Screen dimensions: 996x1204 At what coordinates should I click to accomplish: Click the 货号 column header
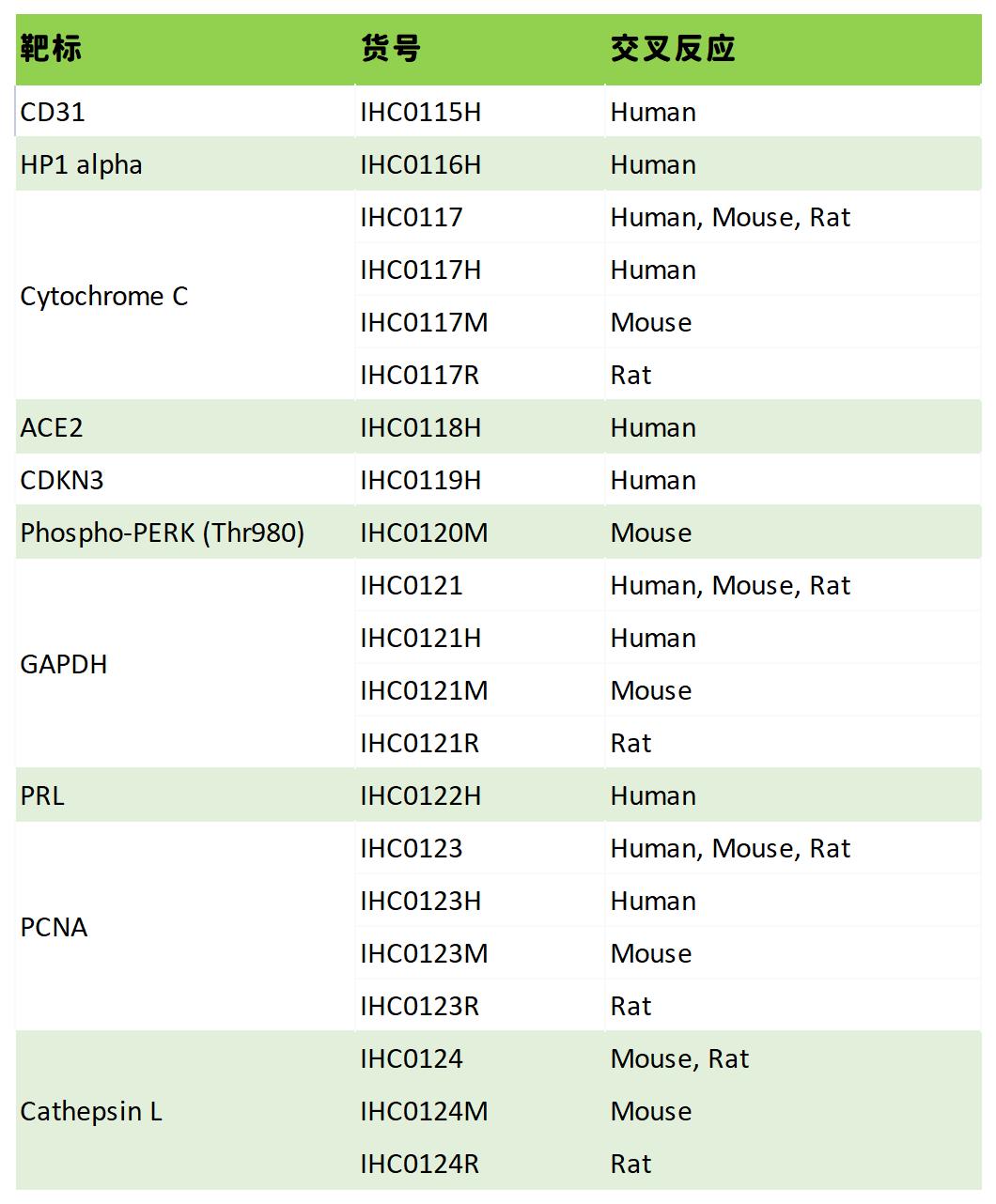[391, 48]
